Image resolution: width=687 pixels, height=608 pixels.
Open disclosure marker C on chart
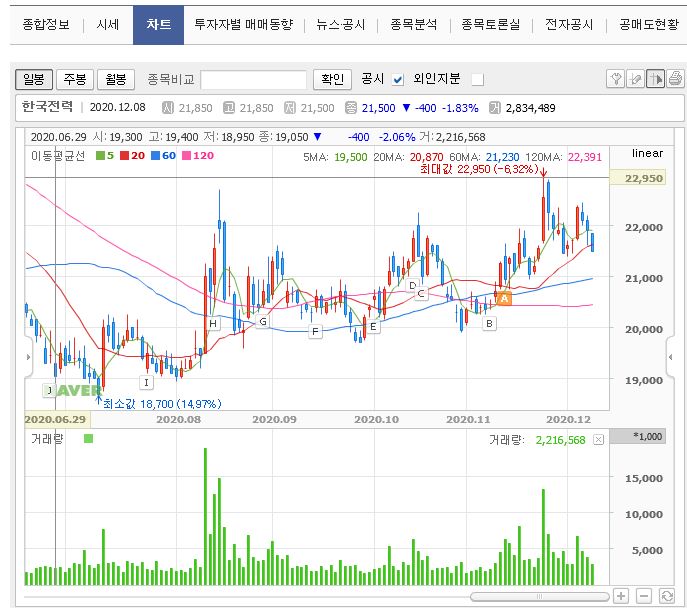coord(421,293)
